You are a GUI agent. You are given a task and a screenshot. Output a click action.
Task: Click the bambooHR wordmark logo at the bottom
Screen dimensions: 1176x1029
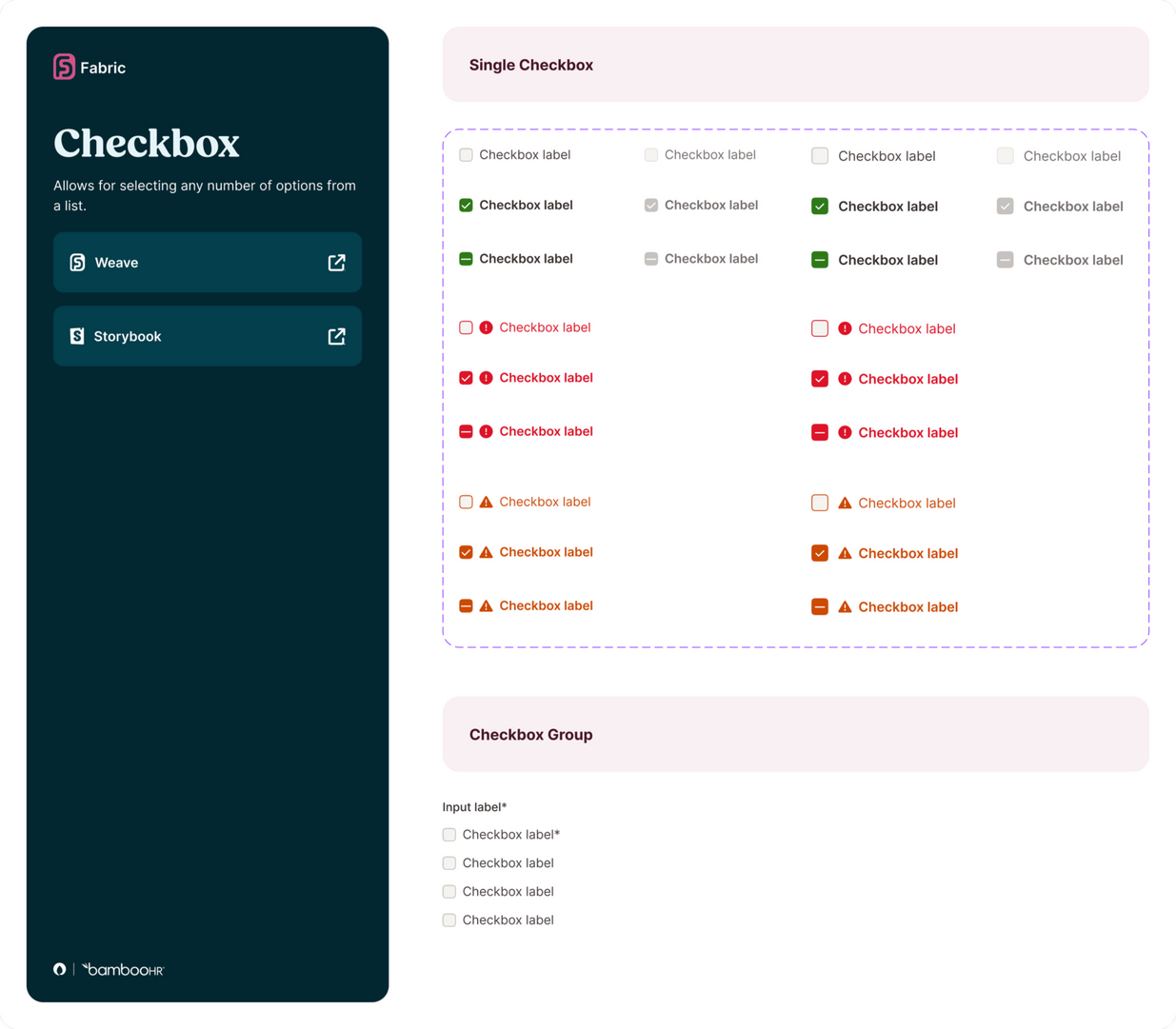click(122, 969)
